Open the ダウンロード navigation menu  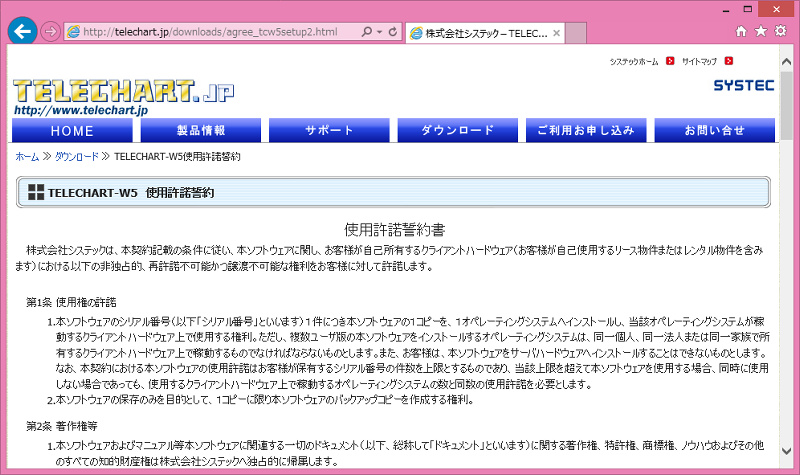pos(458,131)
